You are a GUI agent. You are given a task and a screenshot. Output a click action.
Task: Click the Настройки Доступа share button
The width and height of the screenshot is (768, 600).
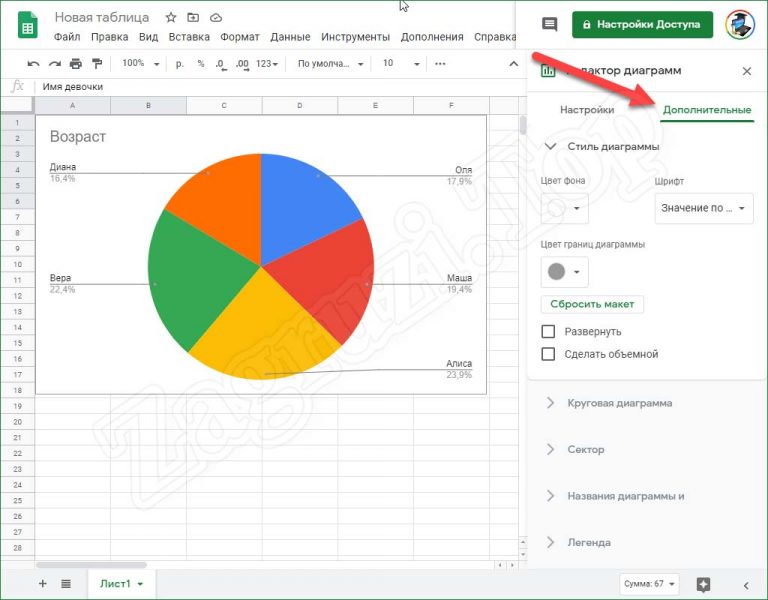tap(642, 24)
